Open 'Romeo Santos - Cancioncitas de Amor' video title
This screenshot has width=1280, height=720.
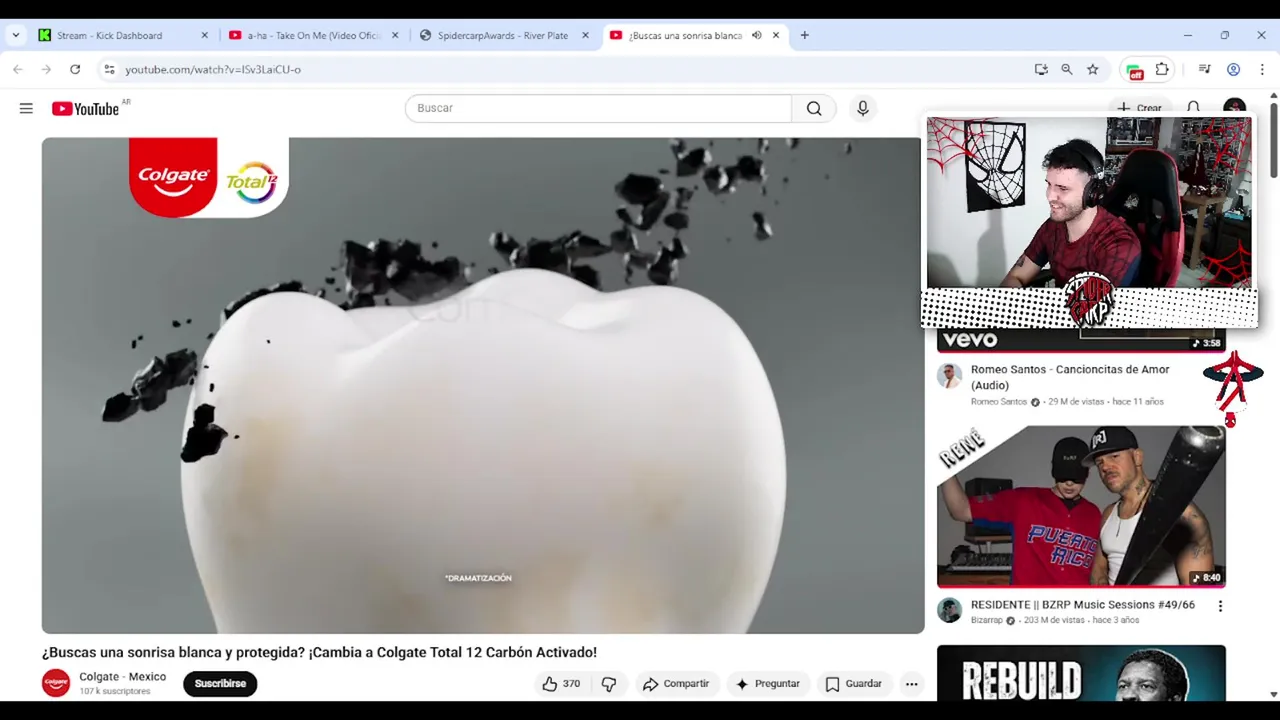pyautogui.click(x=1070, y=377)
